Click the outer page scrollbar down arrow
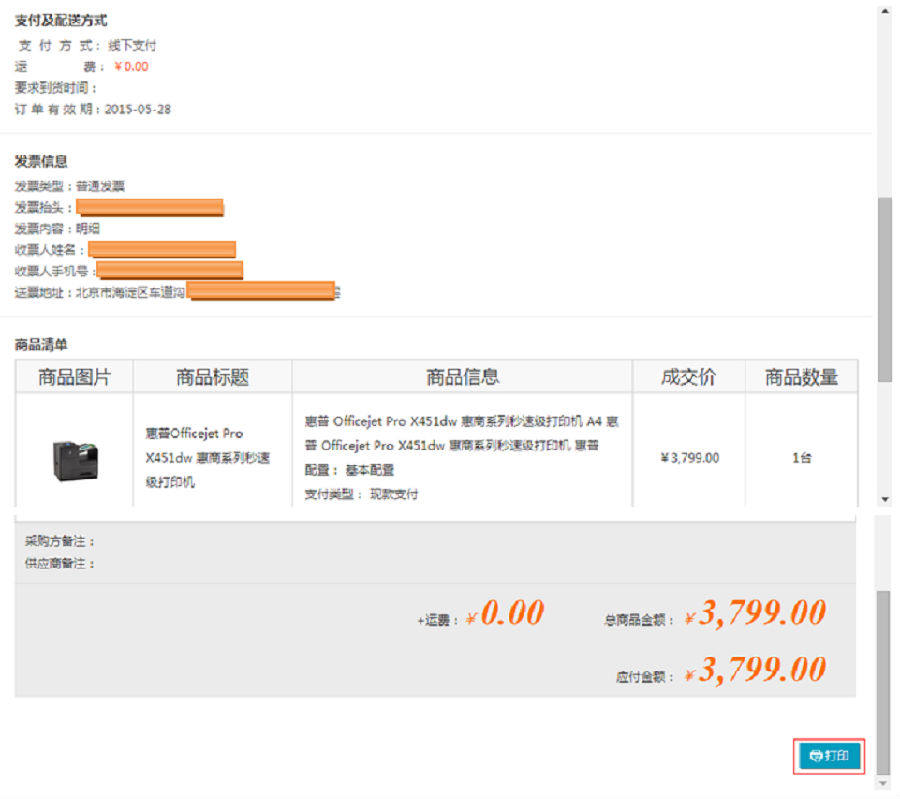The height and width of the screenshot is (799, 900). [884, 783]
